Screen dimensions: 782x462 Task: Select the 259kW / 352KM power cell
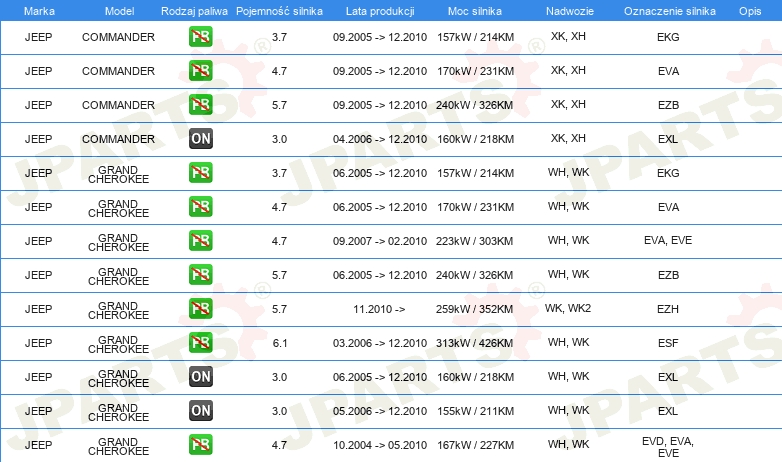pyautogui.click(x=475, y=309)
